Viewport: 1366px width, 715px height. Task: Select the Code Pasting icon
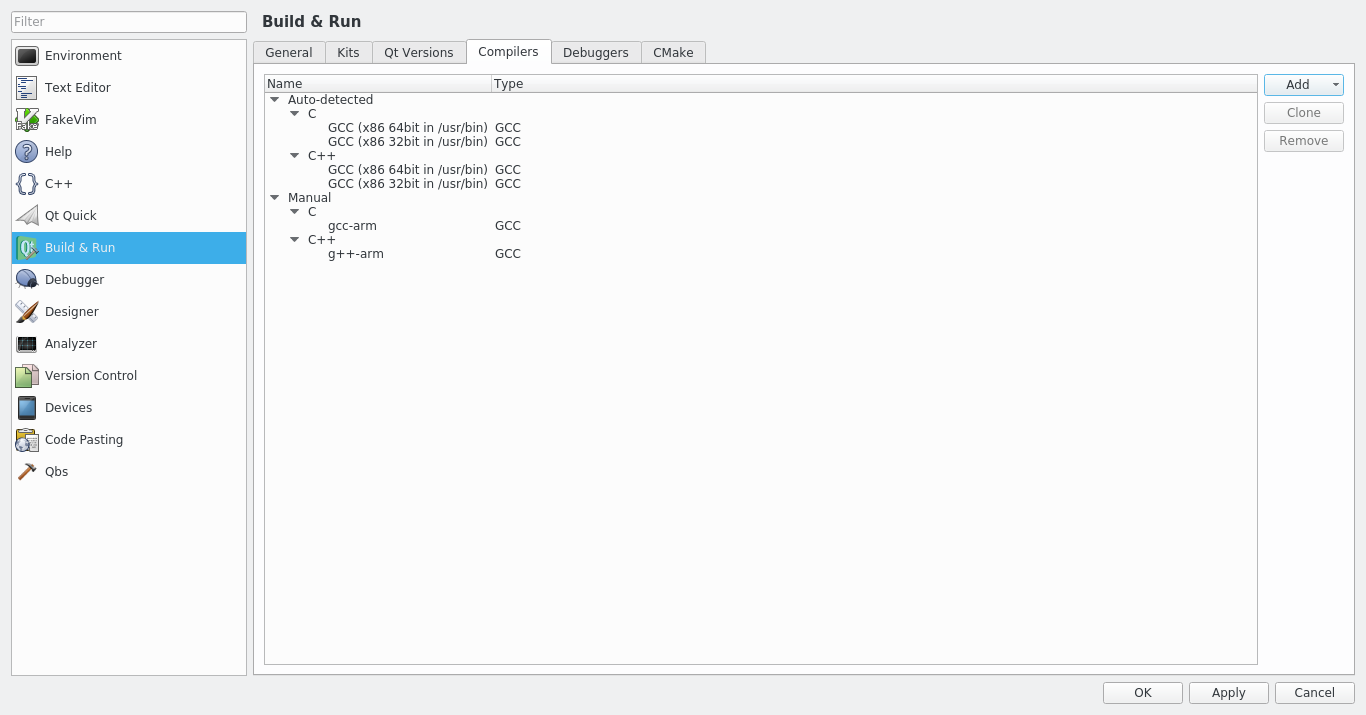point(27,440)
